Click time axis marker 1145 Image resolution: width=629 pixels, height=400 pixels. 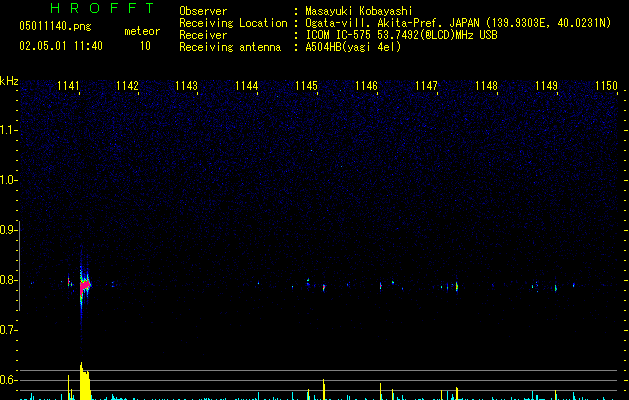[306, 86]
